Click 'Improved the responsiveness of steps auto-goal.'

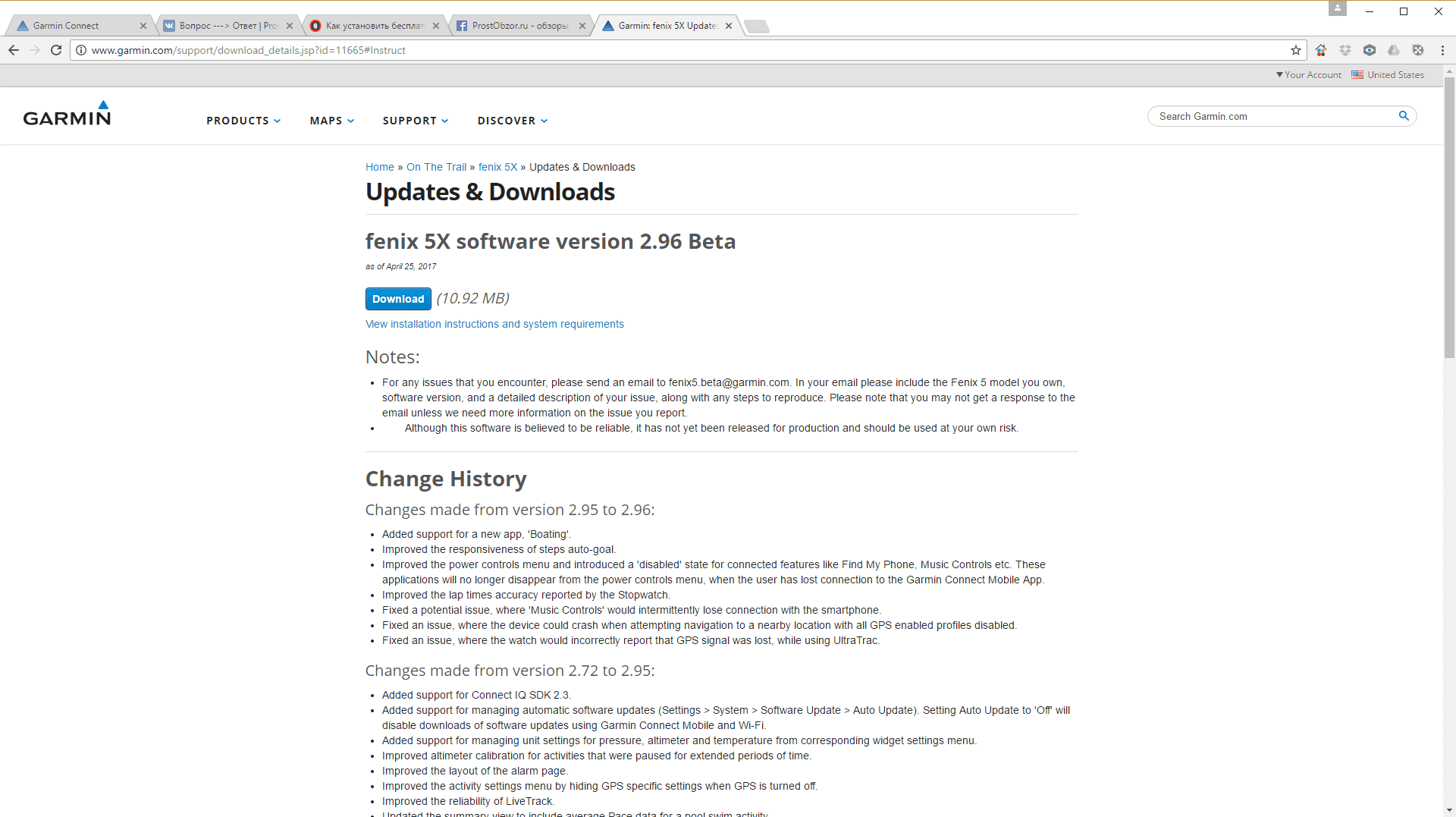click(499, 549)
